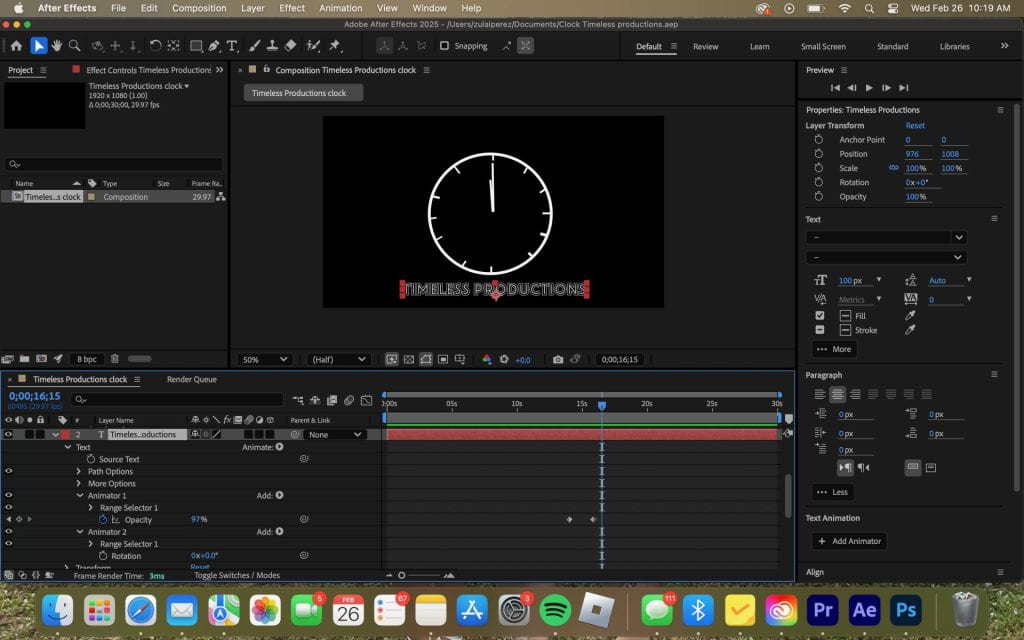Activate the Puppet Pin tool
Image resolution: width=1024 pixels, height=640 pixels.
(334, 46)
